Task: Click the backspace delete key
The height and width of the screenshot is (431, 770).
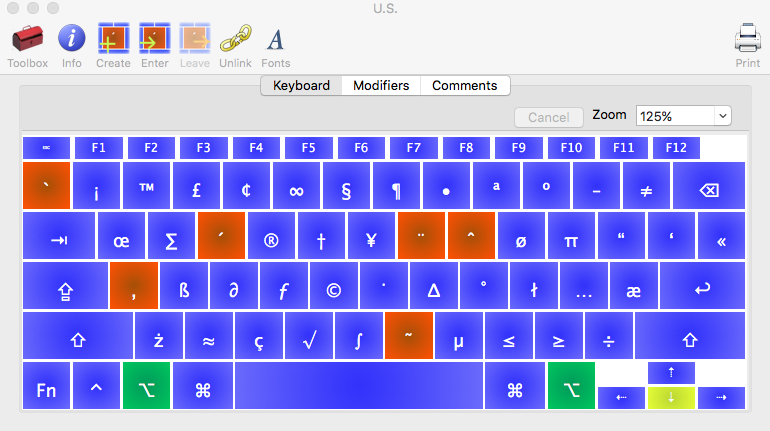Action: click(709, 186)
